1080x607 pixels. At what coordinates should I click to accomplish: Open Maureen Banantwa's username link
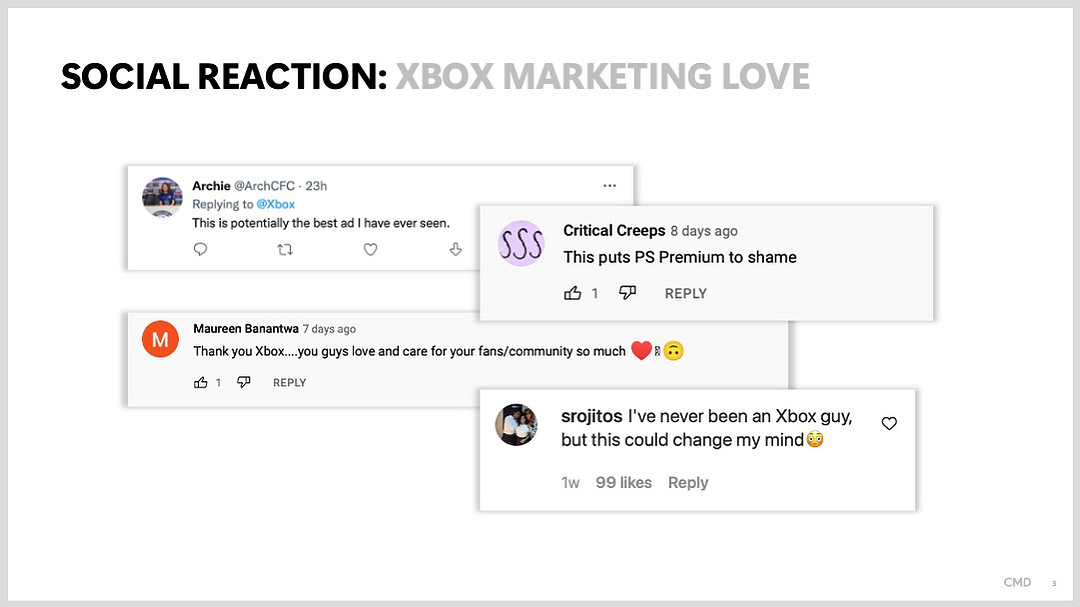(246, 329)
